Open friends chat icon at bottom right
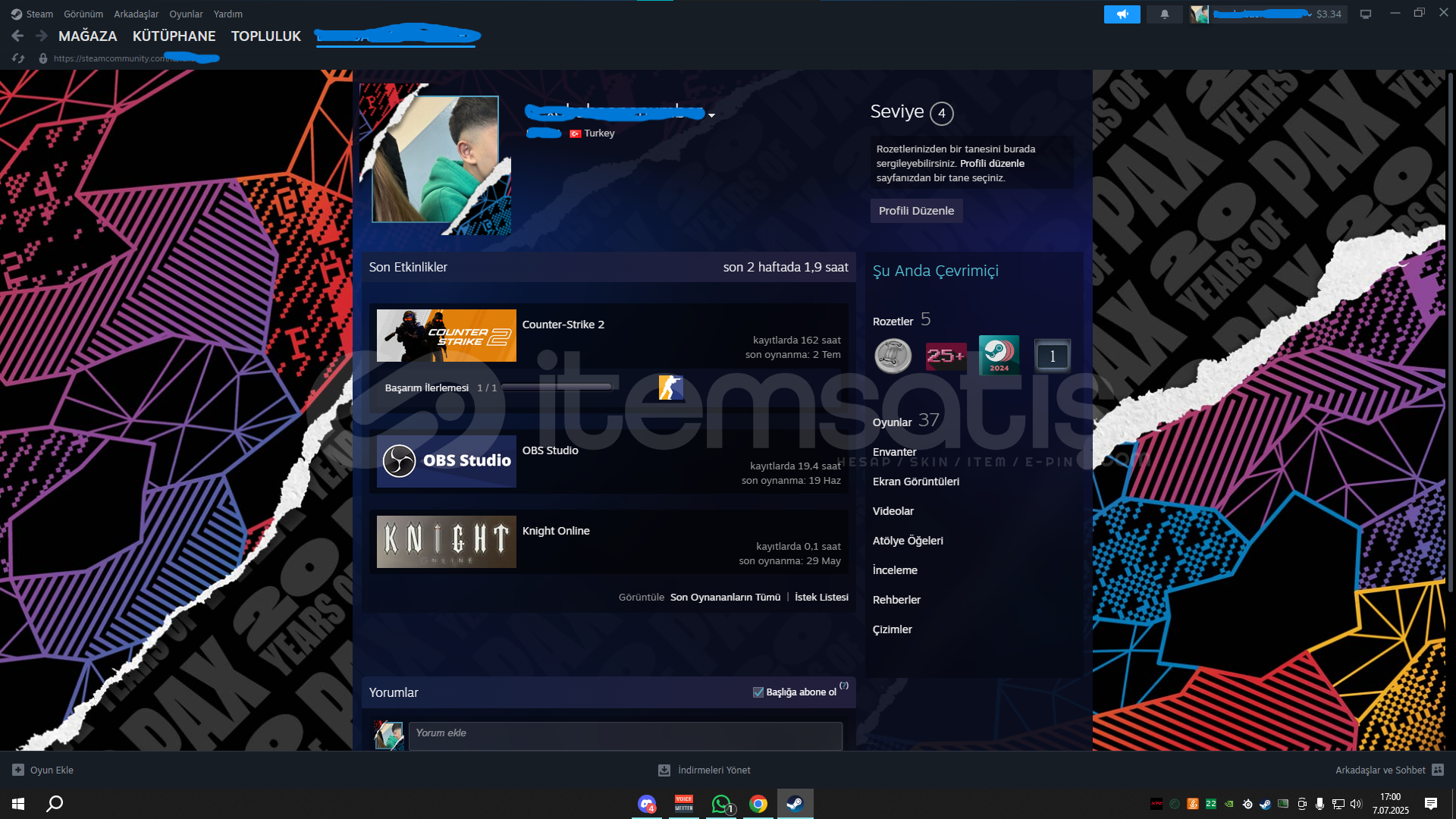Screen dimensions: 1456x819 [1438, 770]
